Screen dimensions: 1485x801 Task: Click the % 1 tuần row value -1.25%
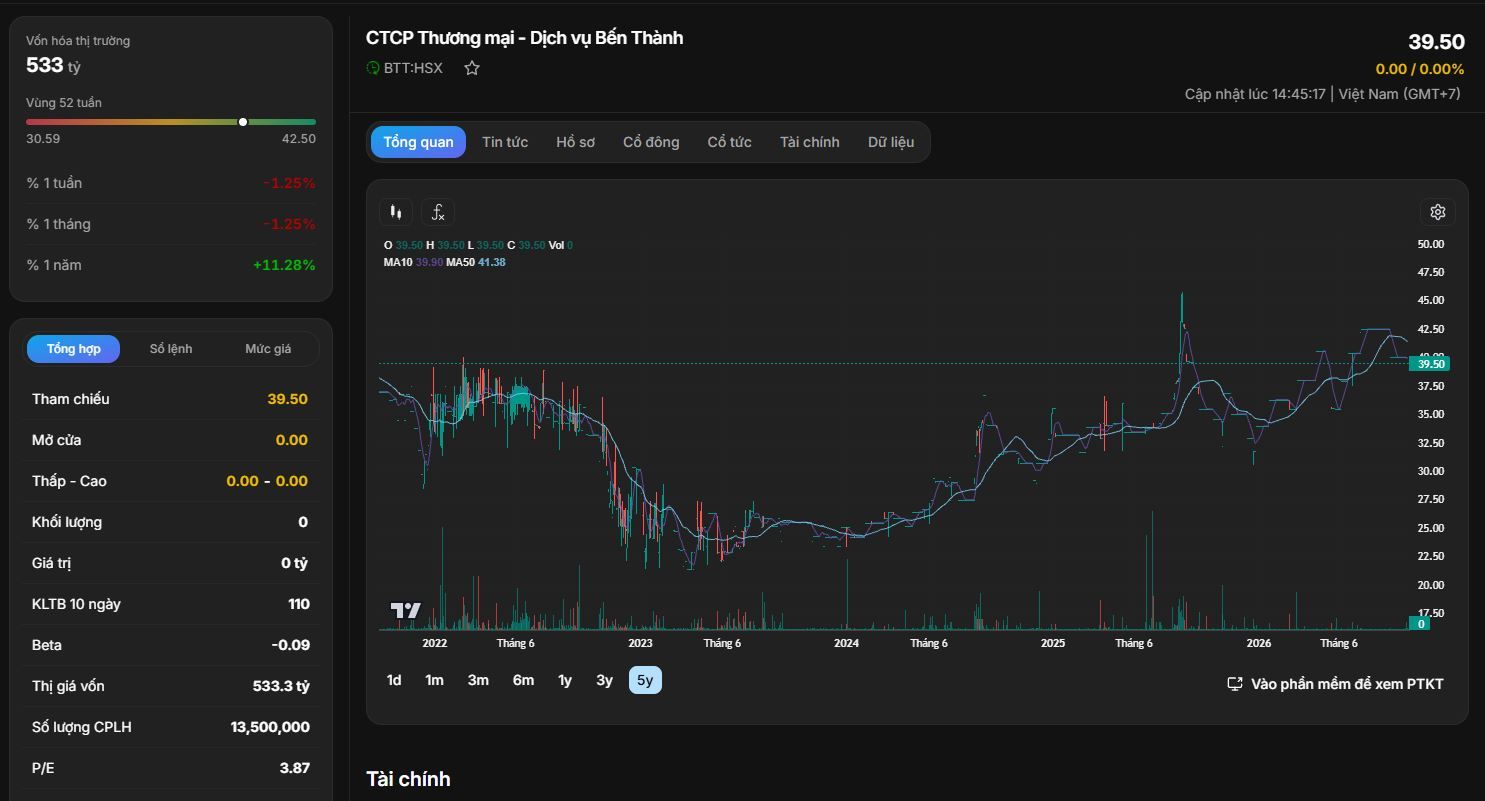[x=289, y=183]
